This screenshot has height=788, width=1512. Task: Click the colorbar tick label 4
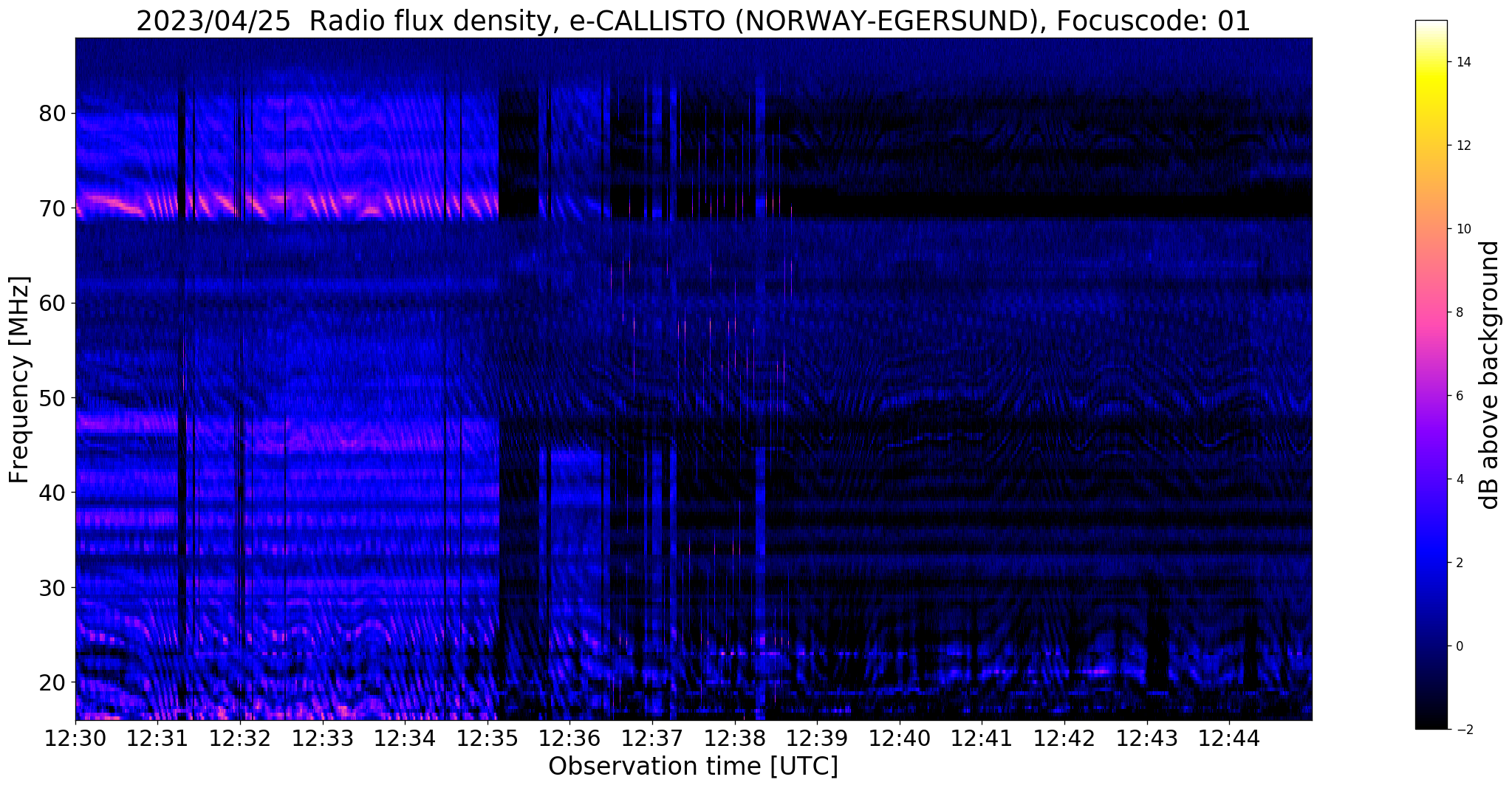(x=1458, y=479)
